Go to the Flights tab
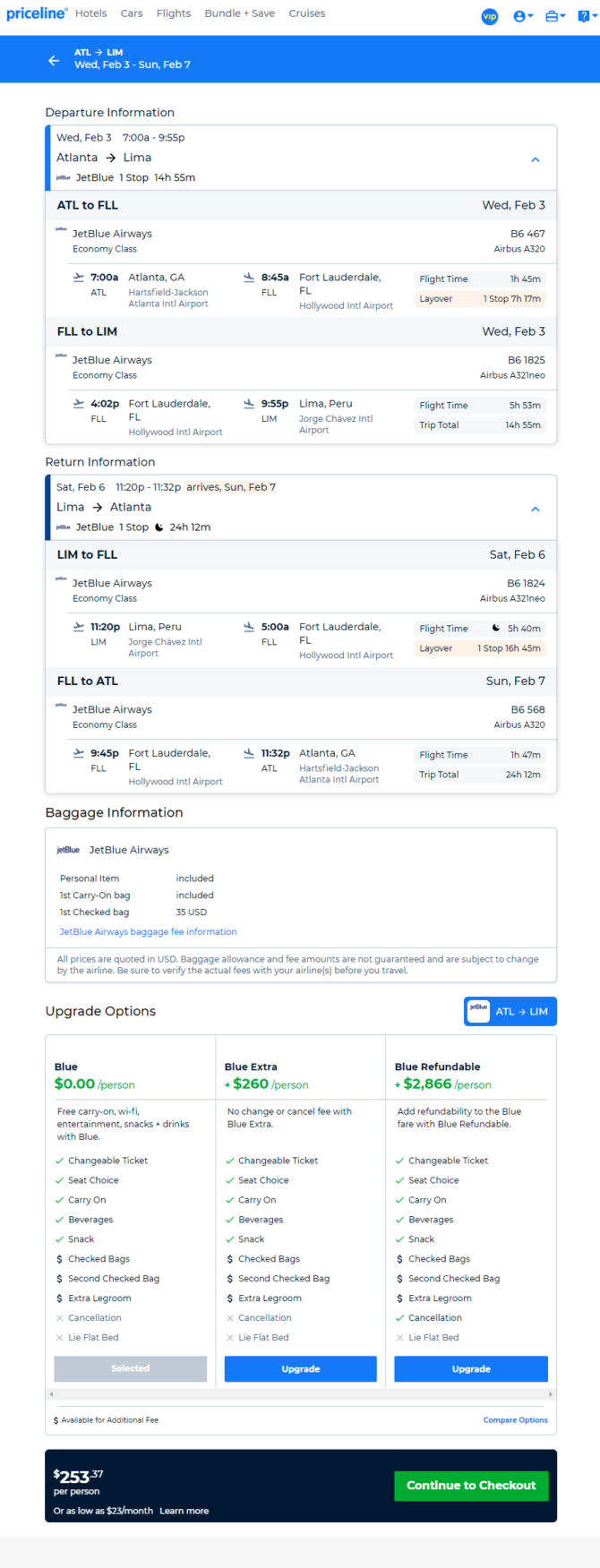The image size is (600, 1568). click(x=174, y=13)
